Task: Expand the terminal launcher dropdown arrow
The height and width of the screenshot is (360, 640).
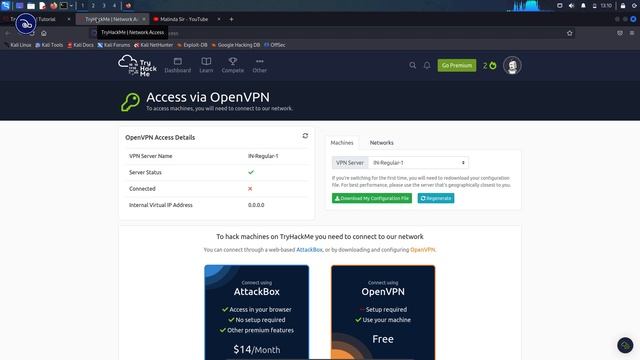Action: (x=71, y=6)
